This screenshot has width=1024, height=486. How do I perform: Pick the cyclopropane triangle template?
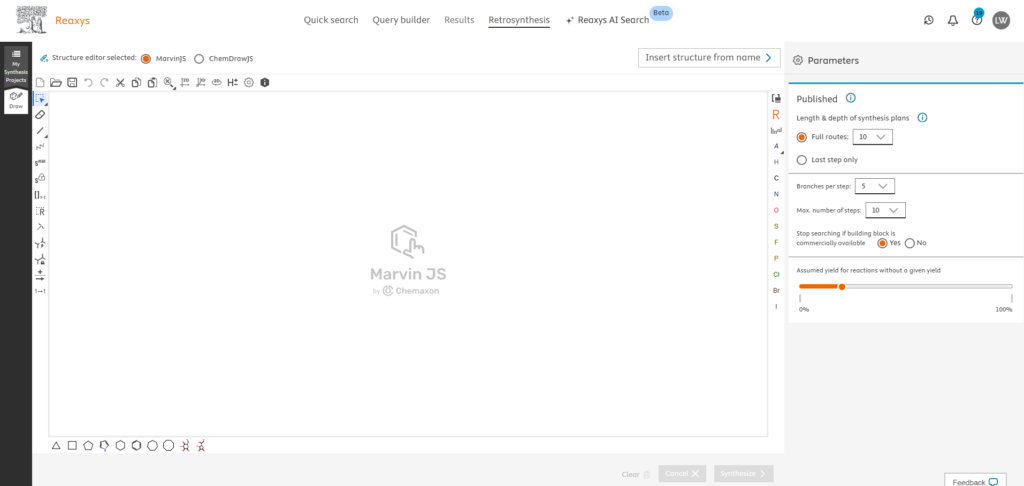tap(57, 445)
